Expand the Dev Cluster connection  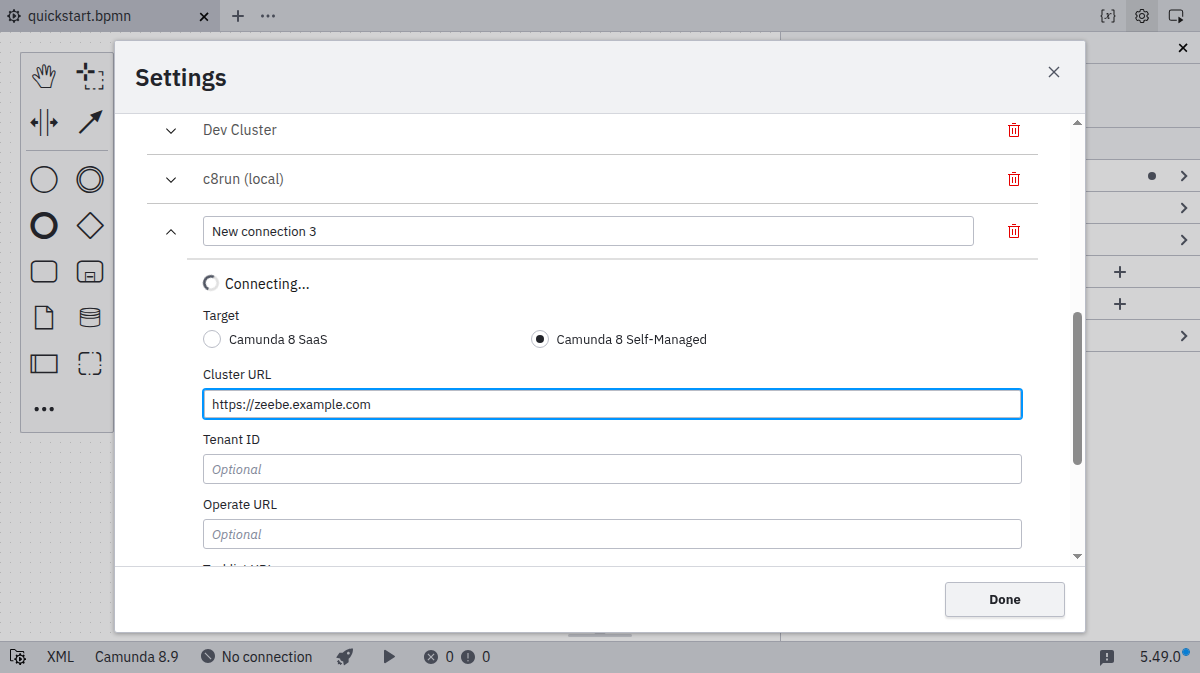pyautogui.click(x=171, y=130)
